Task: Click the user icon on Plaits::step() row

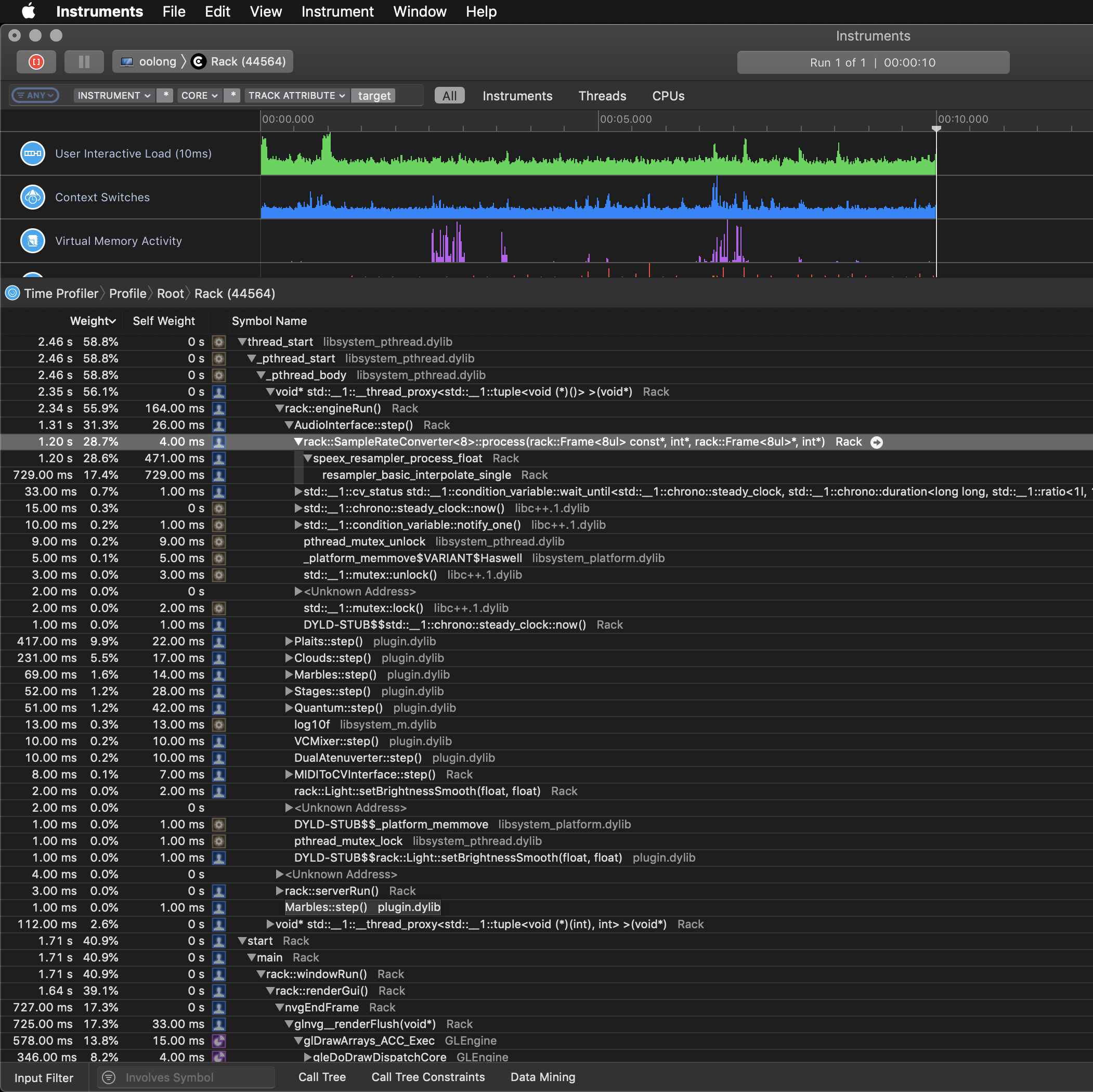Action: coord(219,641)
